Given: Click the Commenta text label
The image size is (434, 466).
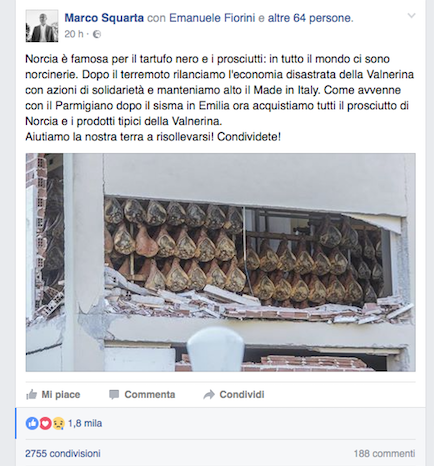Looking at the screenshot, I should pos(150,395).
